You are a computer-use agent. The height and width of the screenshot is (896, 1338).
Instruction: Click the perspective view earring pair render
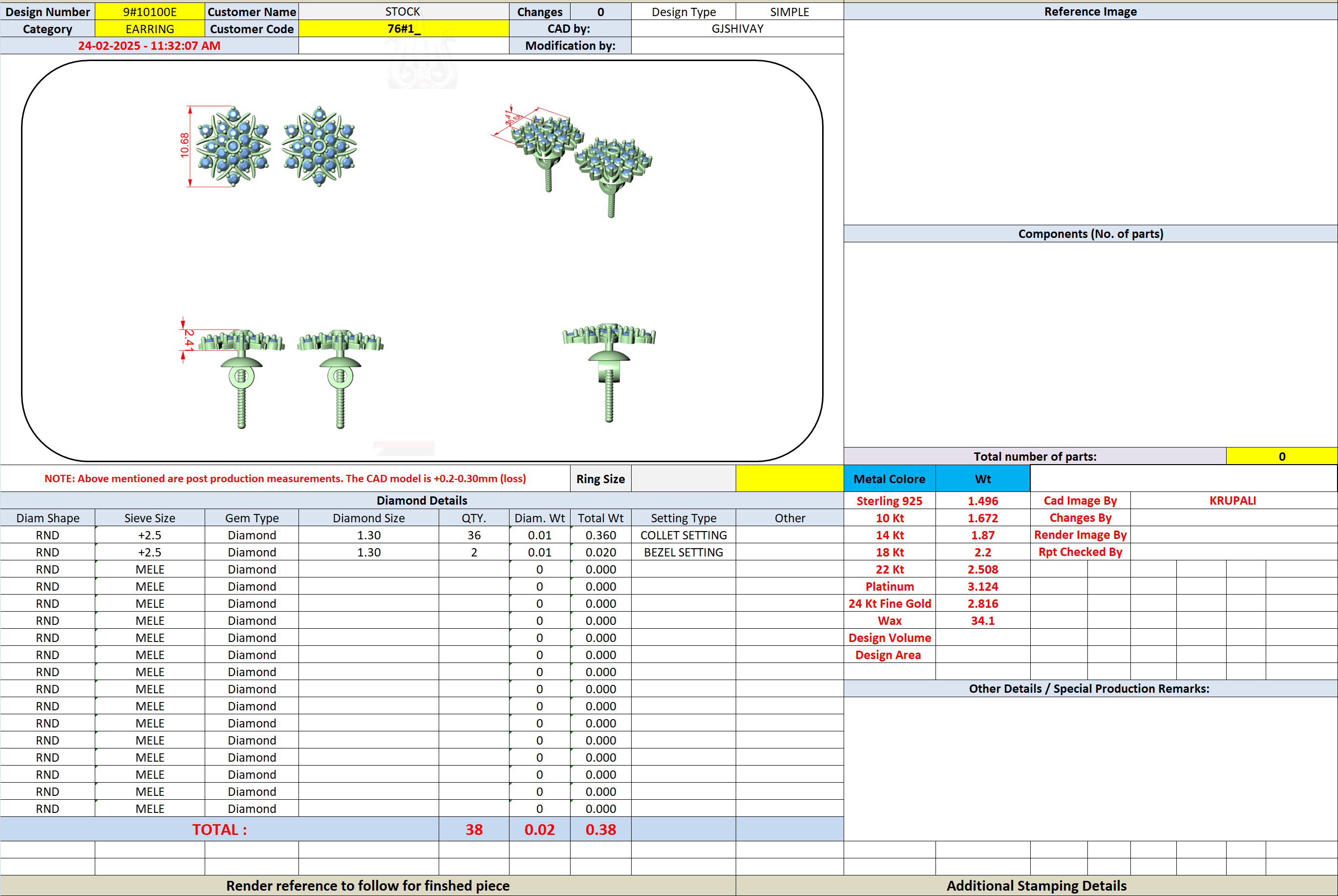(x=573, y=161)
